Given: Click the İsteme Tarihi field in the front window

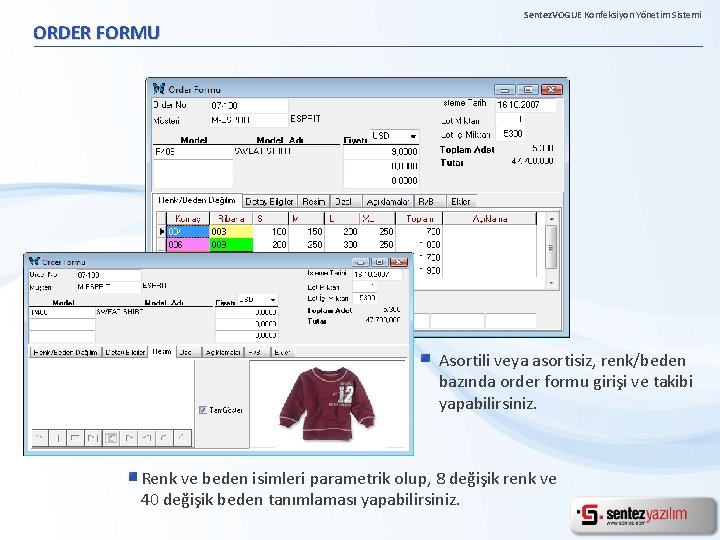Looking at the screenshot, I should (x=377, y=274).
